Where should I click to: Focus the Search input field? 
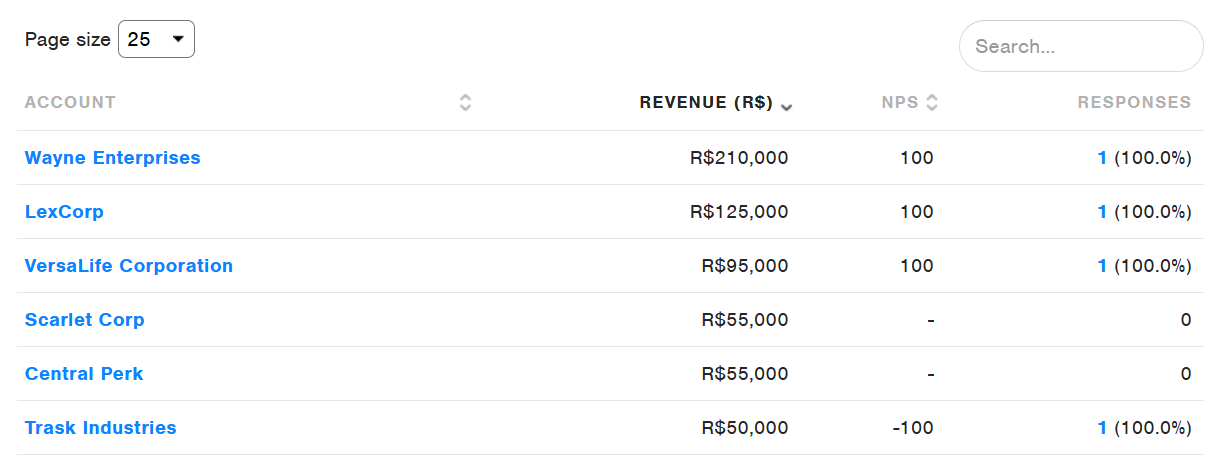coord(1081,46)
